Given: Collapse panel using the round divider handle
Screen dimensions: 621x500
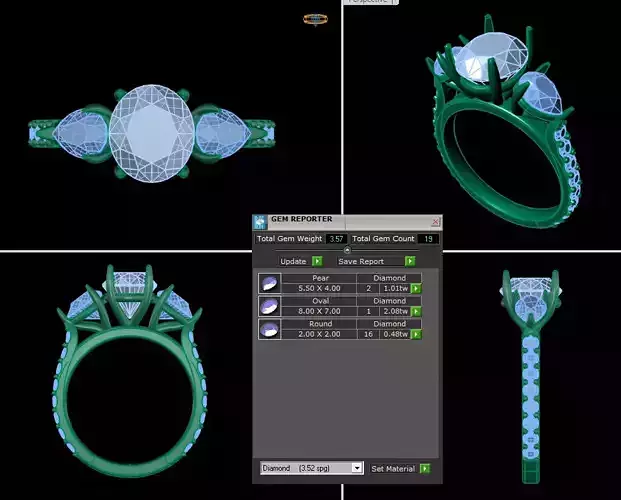Looking at the screenshot, I should pyautogui.click(x=347, y=250).
